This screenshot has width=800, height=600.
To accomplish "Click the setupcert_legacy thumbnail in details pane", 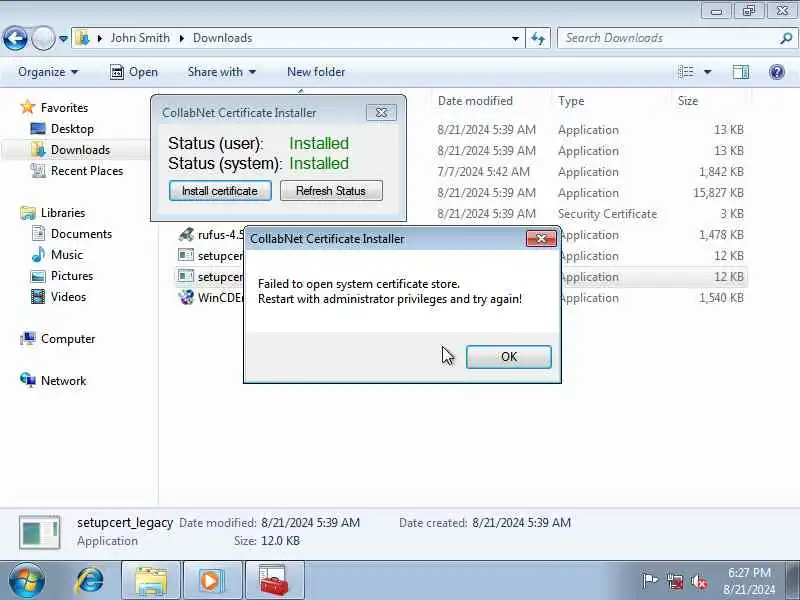I will click(x=40, y=533).
